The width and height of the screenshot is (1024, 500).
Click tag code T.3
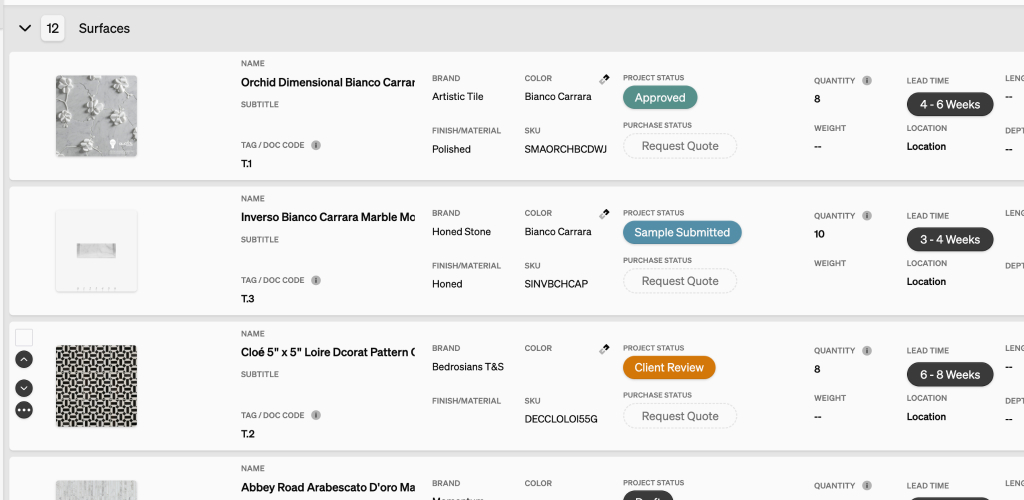[x=248, y=299]
